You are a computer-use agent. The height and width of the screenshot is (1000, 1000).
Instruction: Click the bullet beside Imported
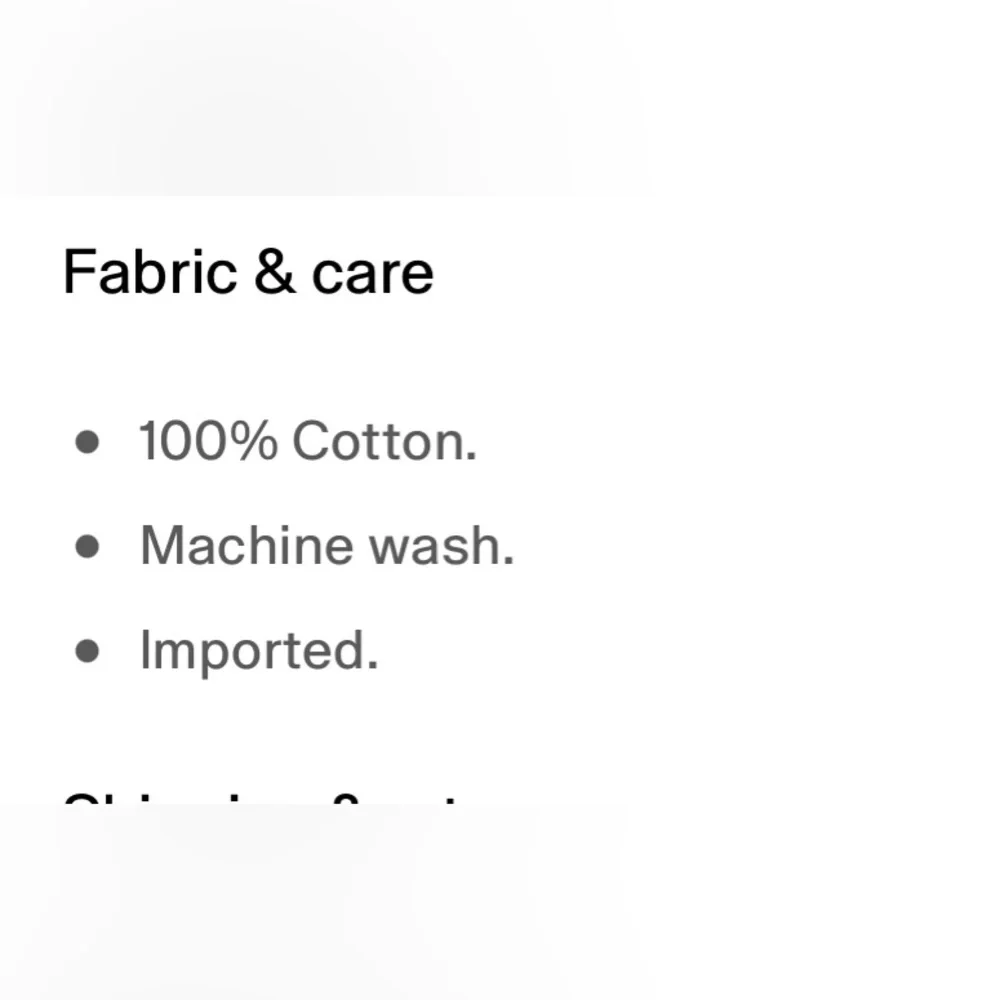point(87,651)
